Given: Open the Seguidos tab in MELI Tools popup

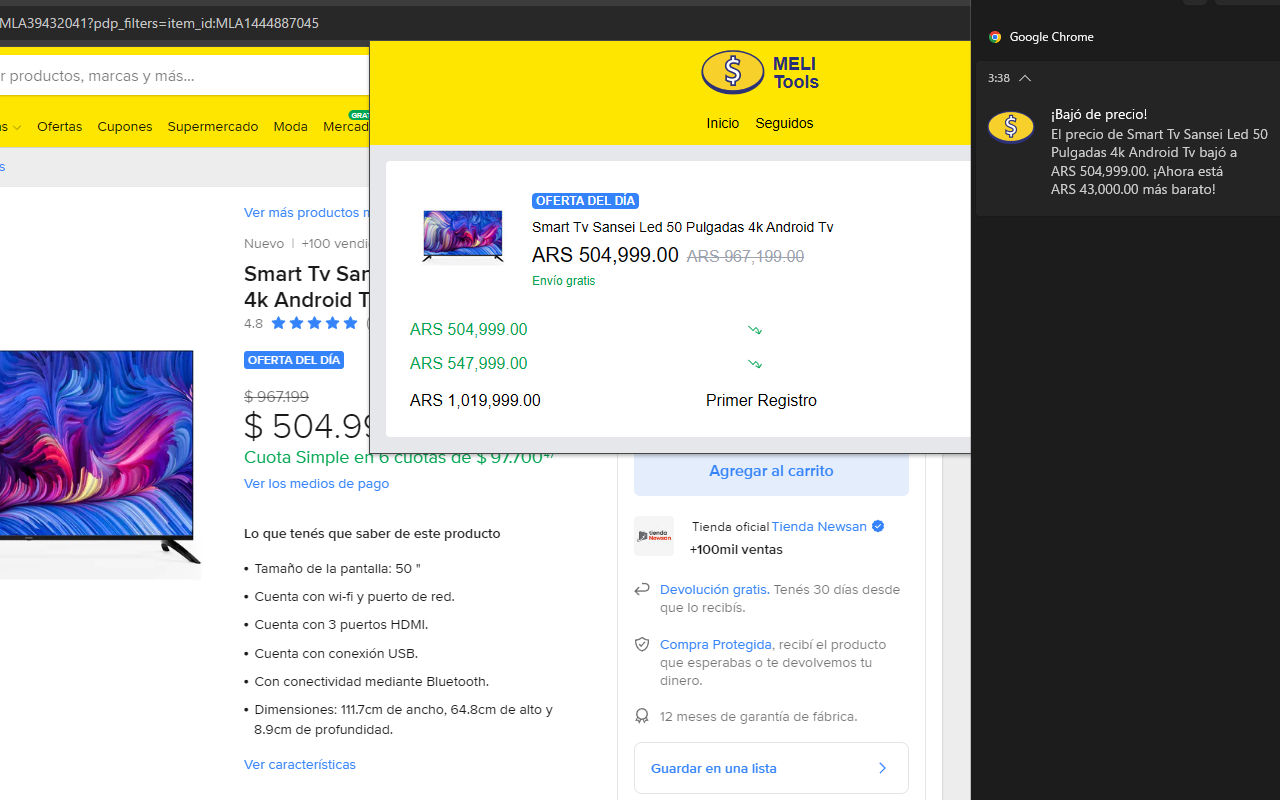Looking at the screenshot, I should tap(784, 123).
